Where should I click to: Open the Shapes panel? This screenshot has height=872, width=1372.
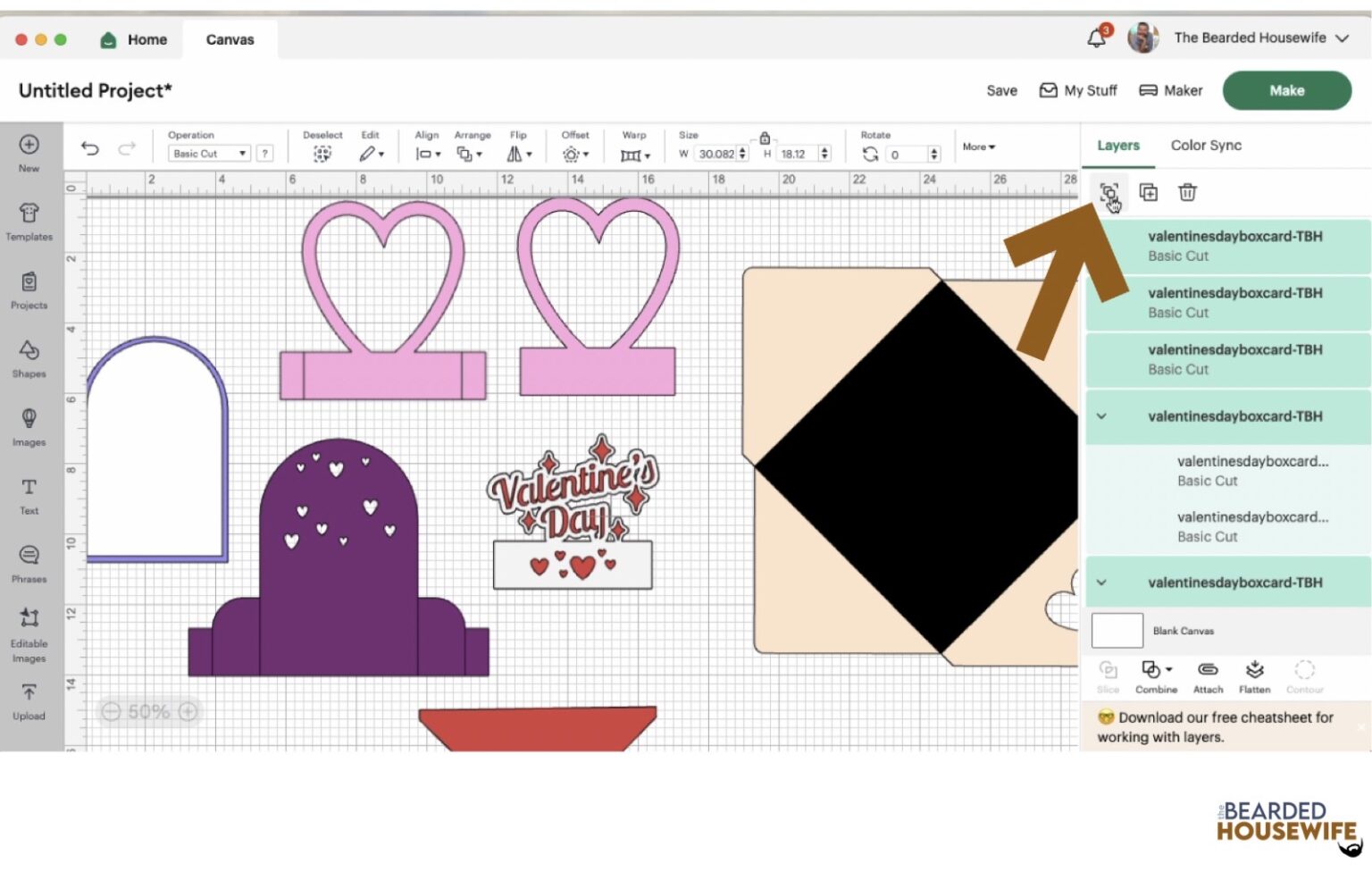point(29,357)
